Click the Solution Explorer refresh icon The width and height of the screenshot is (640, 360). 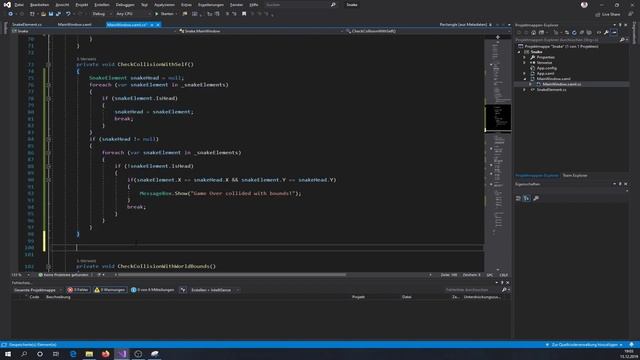pyautogui.click(x=574, y=33)
